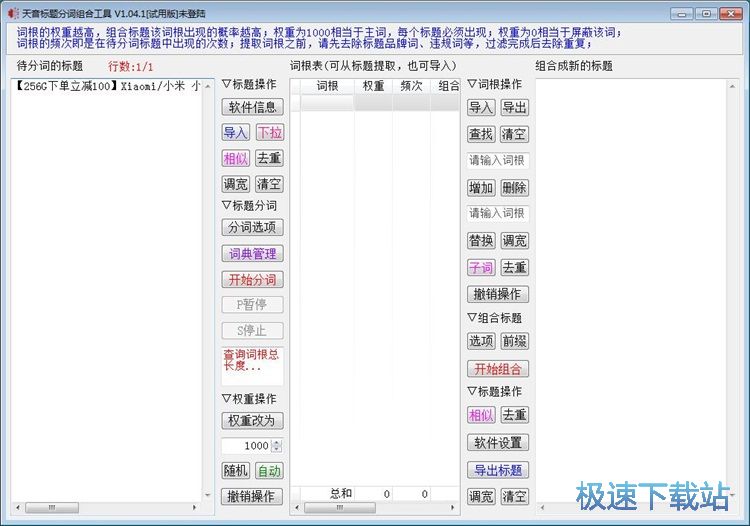This screenshot has width=750, height=526.
Task: Click the 权重 column header
Action: [x=373, y=86]
